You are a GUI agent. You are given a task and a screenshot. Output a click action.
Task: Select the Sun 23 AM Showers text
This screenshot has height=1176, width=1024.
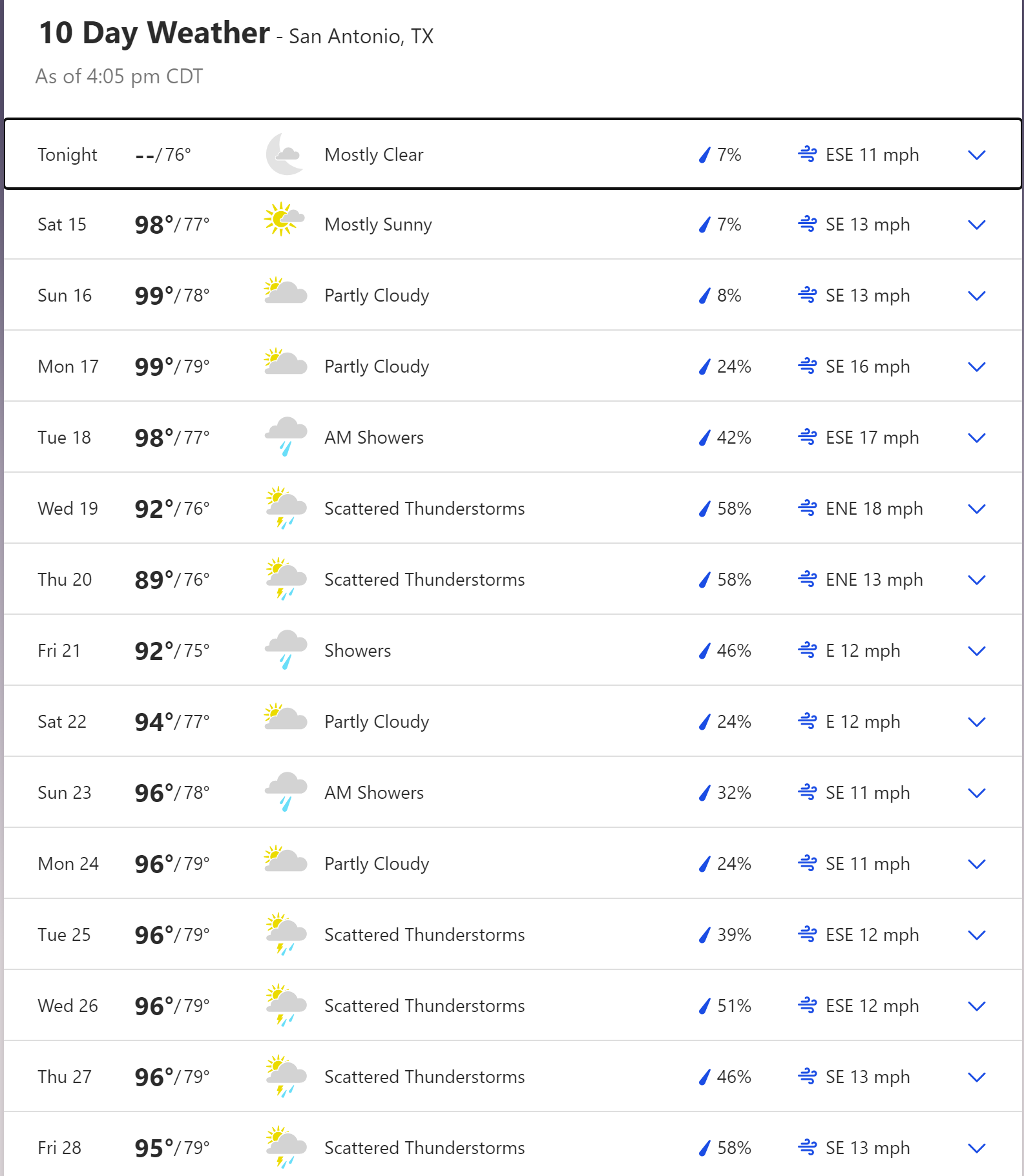[x=374, y=793]
